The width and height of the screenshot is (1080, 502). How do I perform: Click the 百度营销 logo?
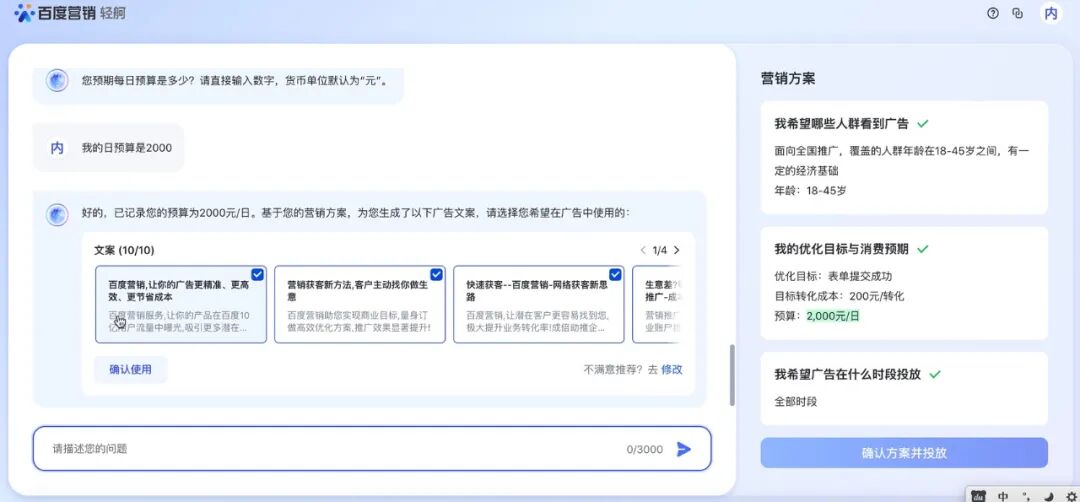coord(54,13)
